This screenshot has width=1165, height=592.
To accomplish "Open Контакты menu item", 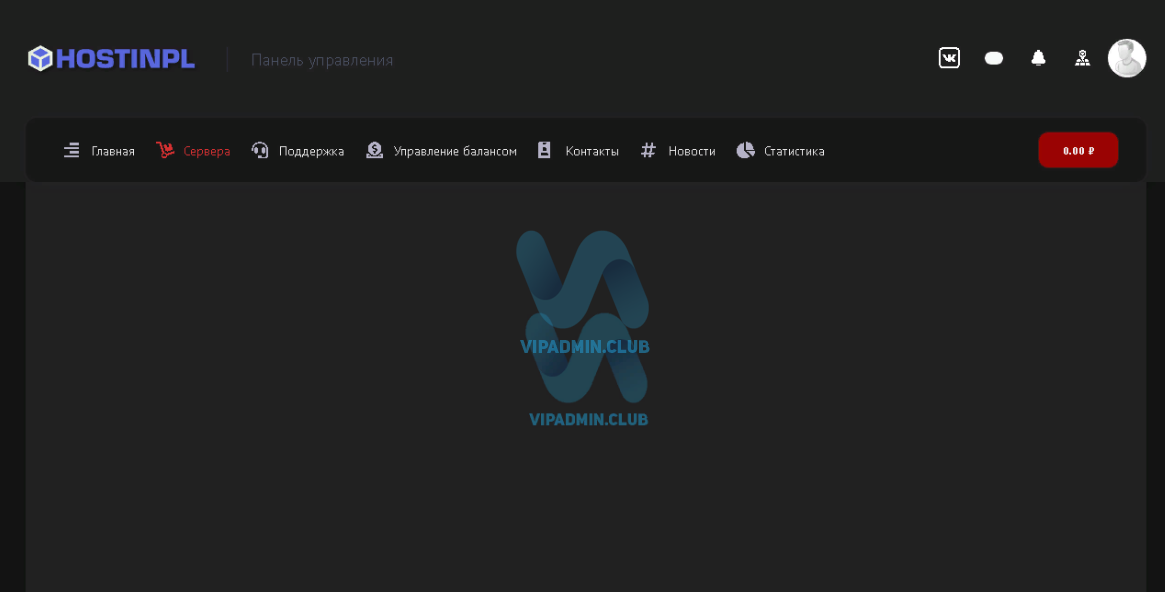I will pos(591,152).
